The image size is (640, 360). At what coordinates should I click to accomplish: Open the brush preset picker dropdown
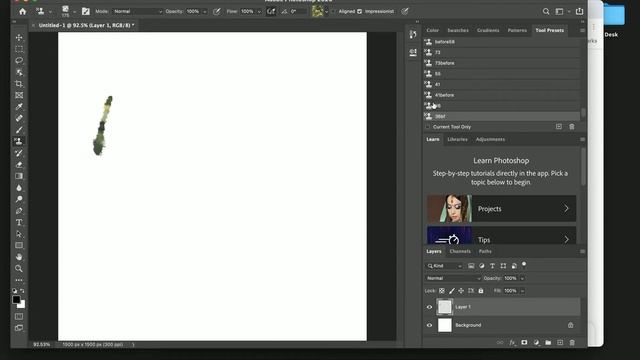[x=74, y=11]
